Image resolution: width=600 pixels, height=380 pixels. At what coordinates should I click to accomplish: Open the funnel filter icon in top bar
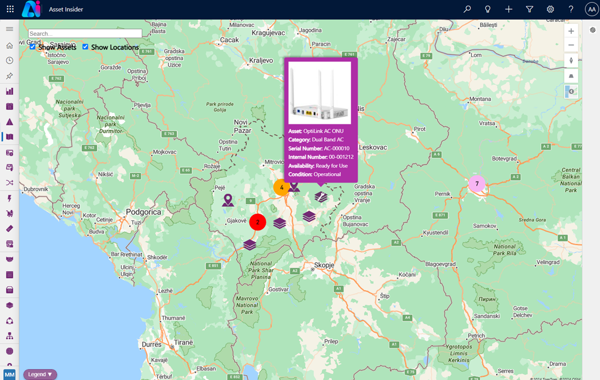pyautogui.click(x=529, y=9)
